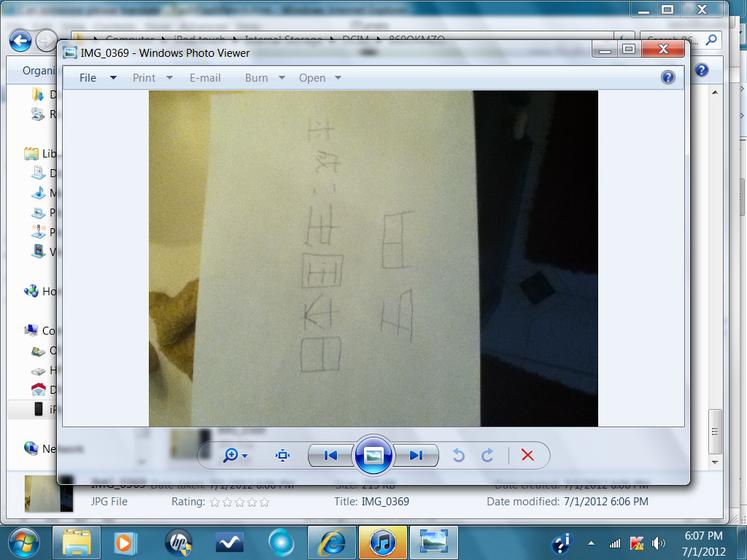747x560 pixels.
Task: Open iTunes from the taskbar
Action: (382, 542)
